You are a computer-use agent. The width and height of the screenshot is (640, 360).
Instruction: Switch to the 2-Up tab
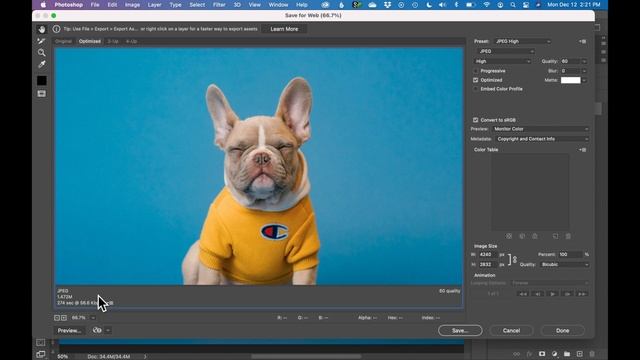point(113,41)
